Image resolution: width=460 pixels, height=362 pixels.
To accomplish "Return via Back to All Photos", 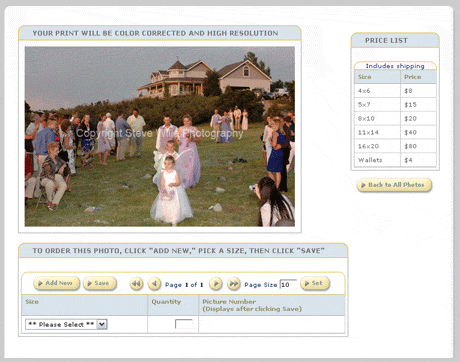I will pos(394,185).
